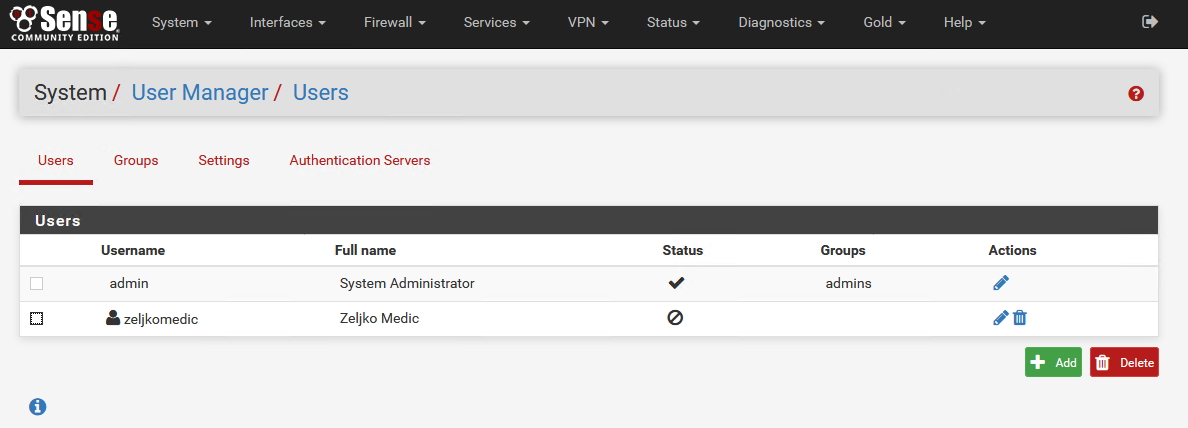Open the red help question icon

(1136, 94)
